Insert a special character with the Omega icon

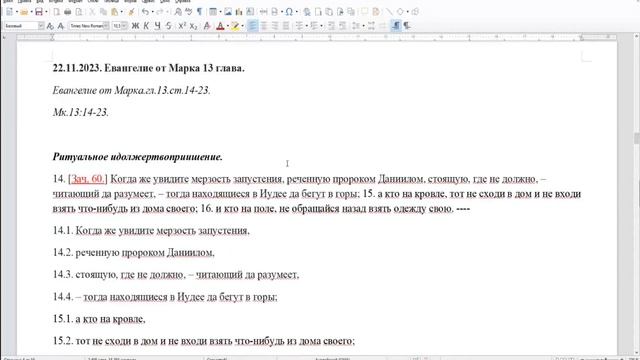pos(289,12)
